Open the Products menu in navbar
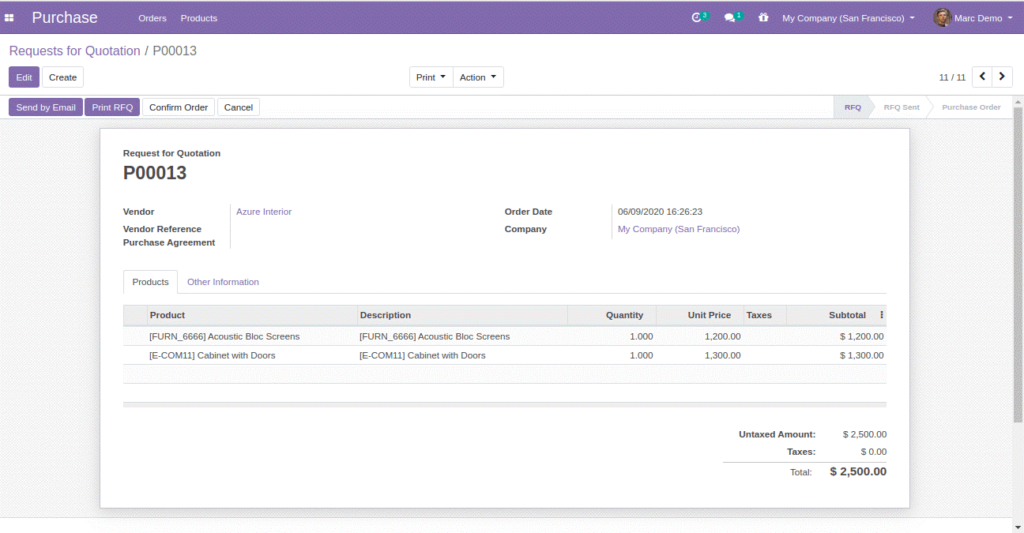This screenshot has height=533, width=1024. pyautogui.click(x=199, y=18)
